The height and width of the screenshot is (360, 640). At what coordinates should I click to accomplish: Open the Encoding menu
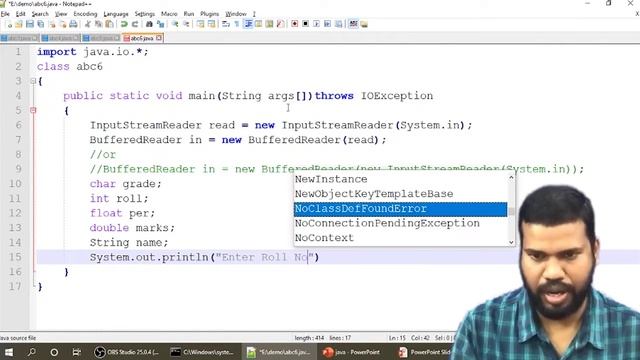85,14
